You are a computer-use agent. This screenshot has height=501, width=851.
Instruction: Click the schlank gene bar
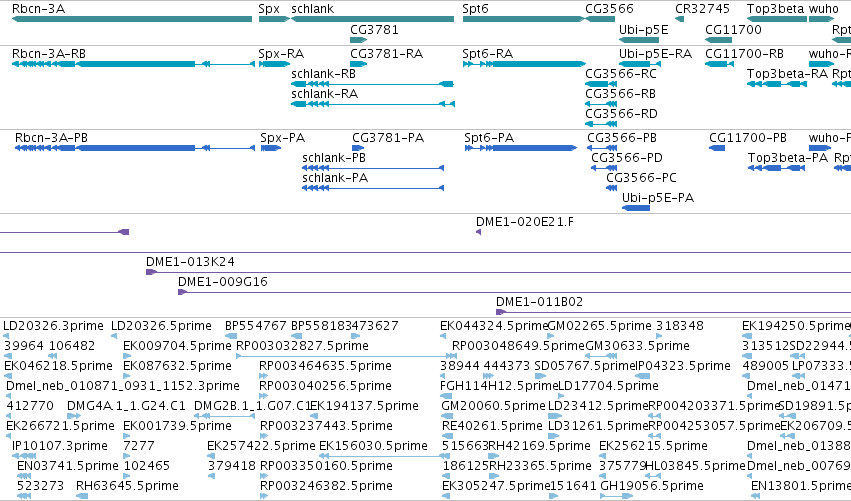pyautogui.click(x=372, y=19)
